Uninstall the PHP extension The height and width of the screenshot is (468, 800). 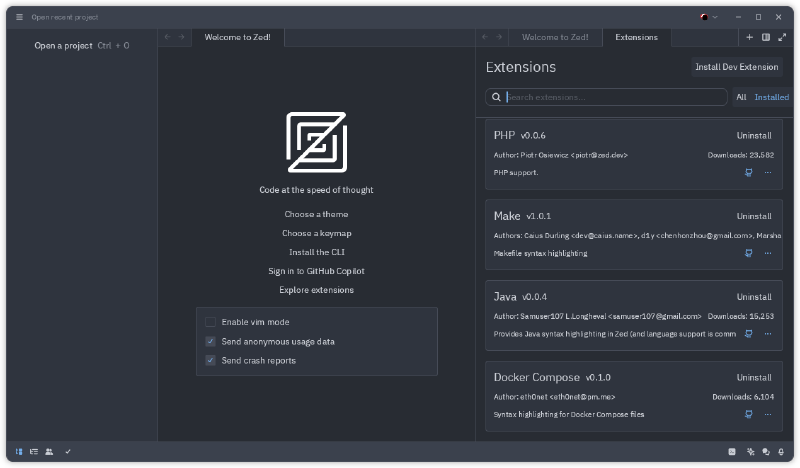click(x=754, y=135)
